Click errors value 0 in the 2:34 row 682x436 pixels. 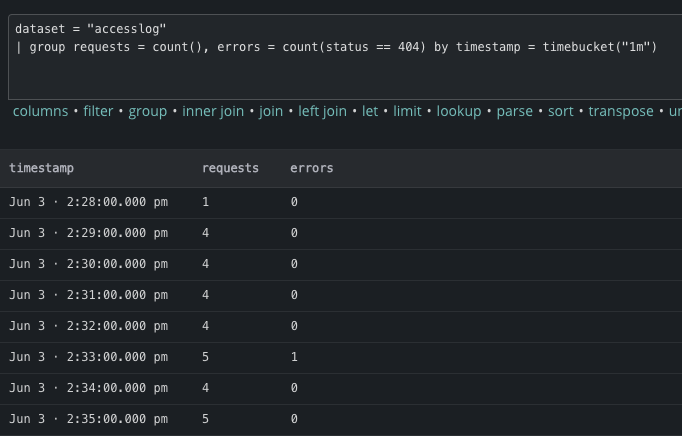294,388
